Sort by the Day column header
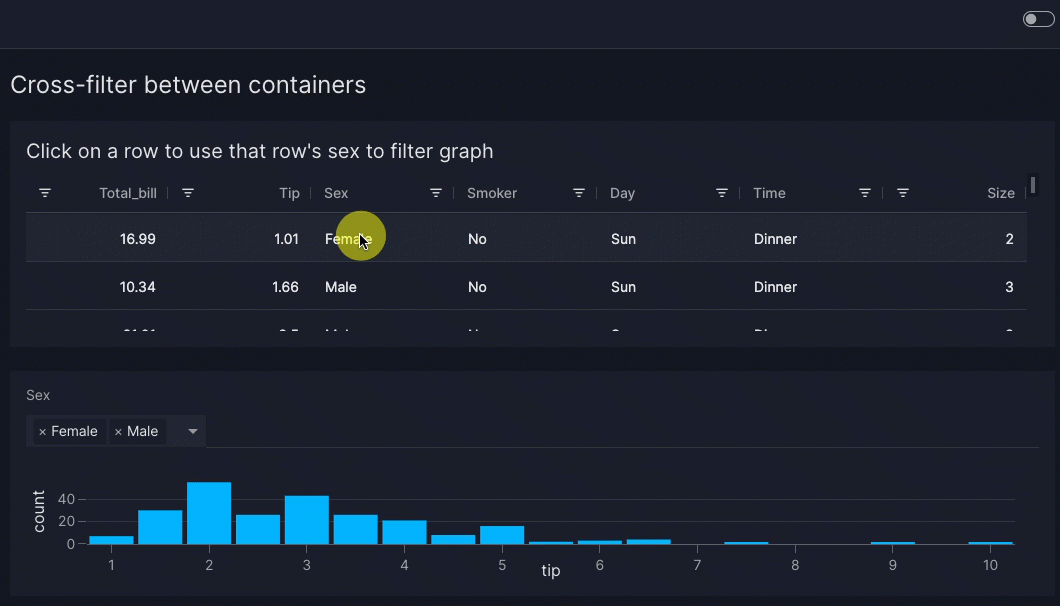1060x606 pixels. 623,193
